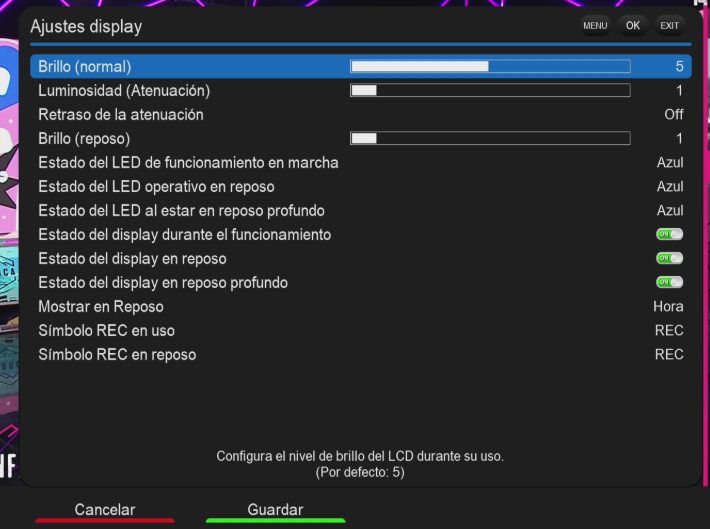Click the Ajustes display title
Screen dimensions: 710x529
coord(86,27)
